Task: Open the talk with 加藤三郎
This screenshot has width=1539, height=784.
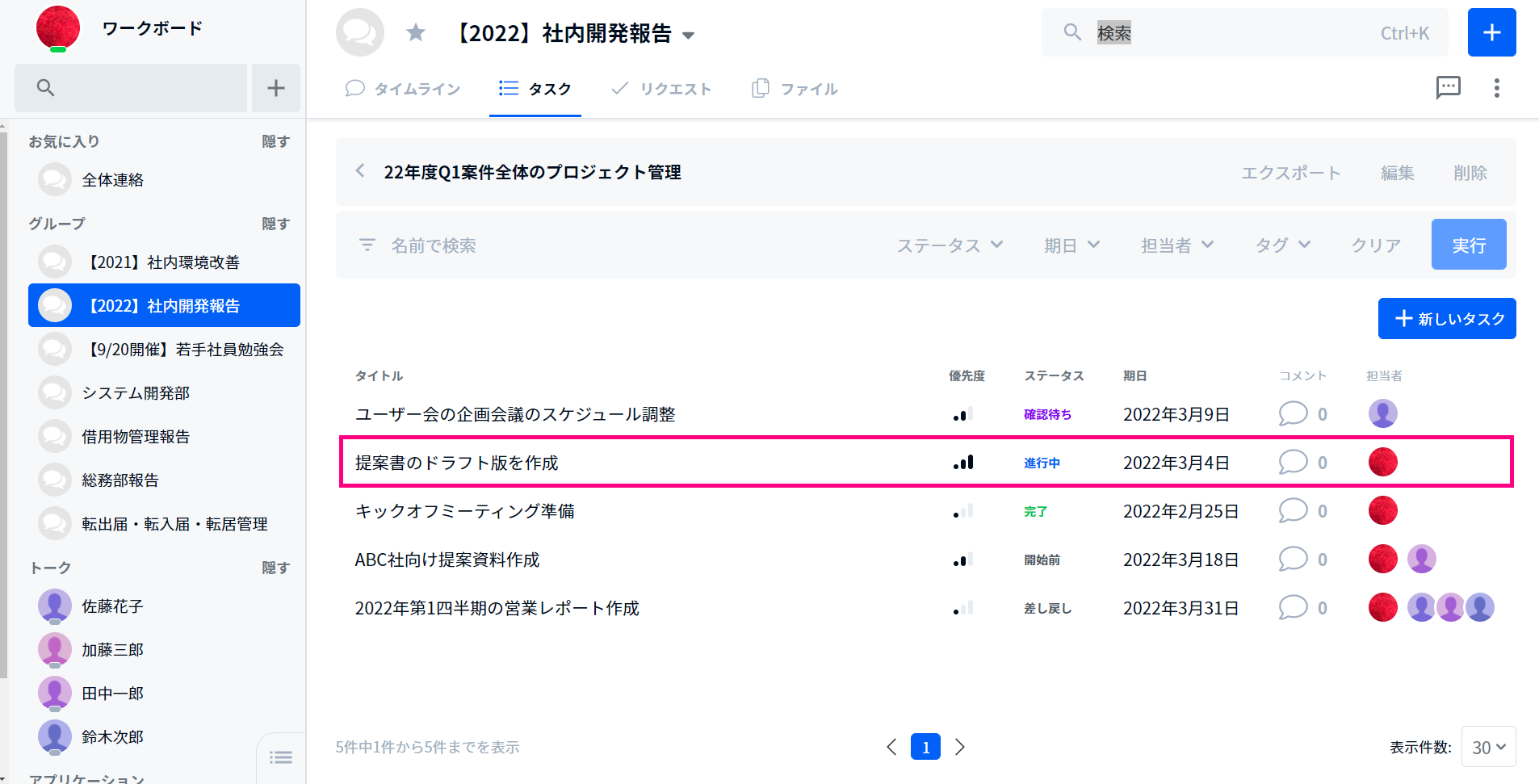Action: coord(164,649)
